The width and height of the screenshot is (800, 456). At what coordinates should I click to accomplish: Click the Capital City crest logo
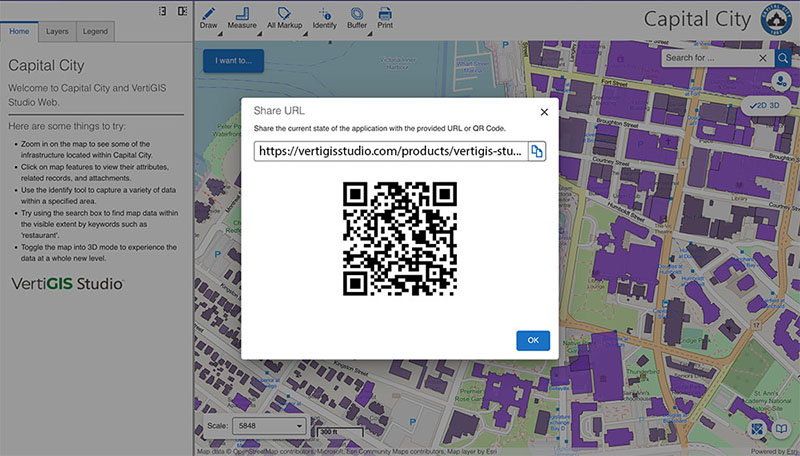pos(776,19)
